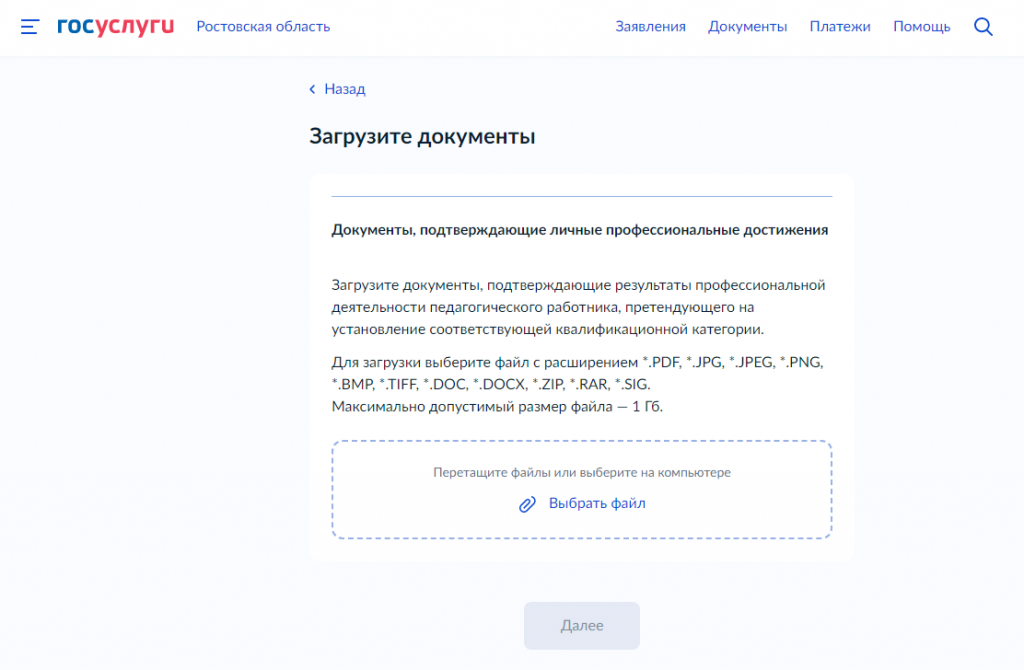Click the Загрузите документы heading
The height and width of the screenshot is (670, 1024).
tap(423, 136)
